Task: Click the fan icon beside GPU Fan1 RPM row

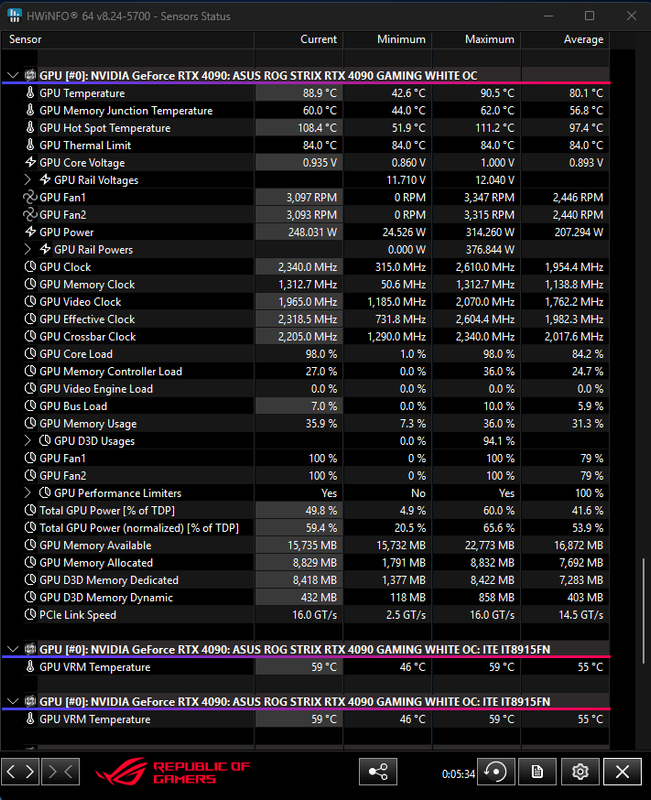Action: point(30,197)
